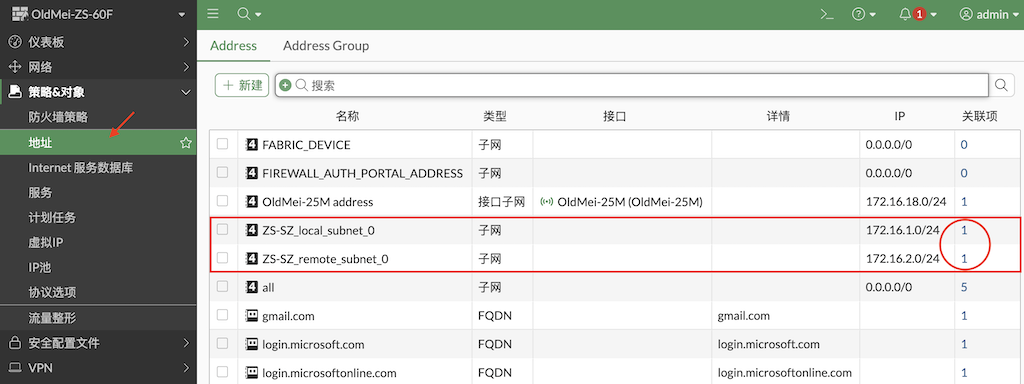The width and height of the screenshot is (1024, 384).
Task: Check the gmail.com row checkbox
Action: coord(223,315)
